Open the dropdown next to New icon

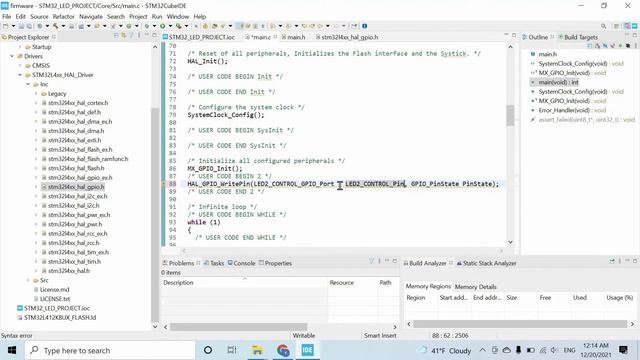[x=13, y=26]
